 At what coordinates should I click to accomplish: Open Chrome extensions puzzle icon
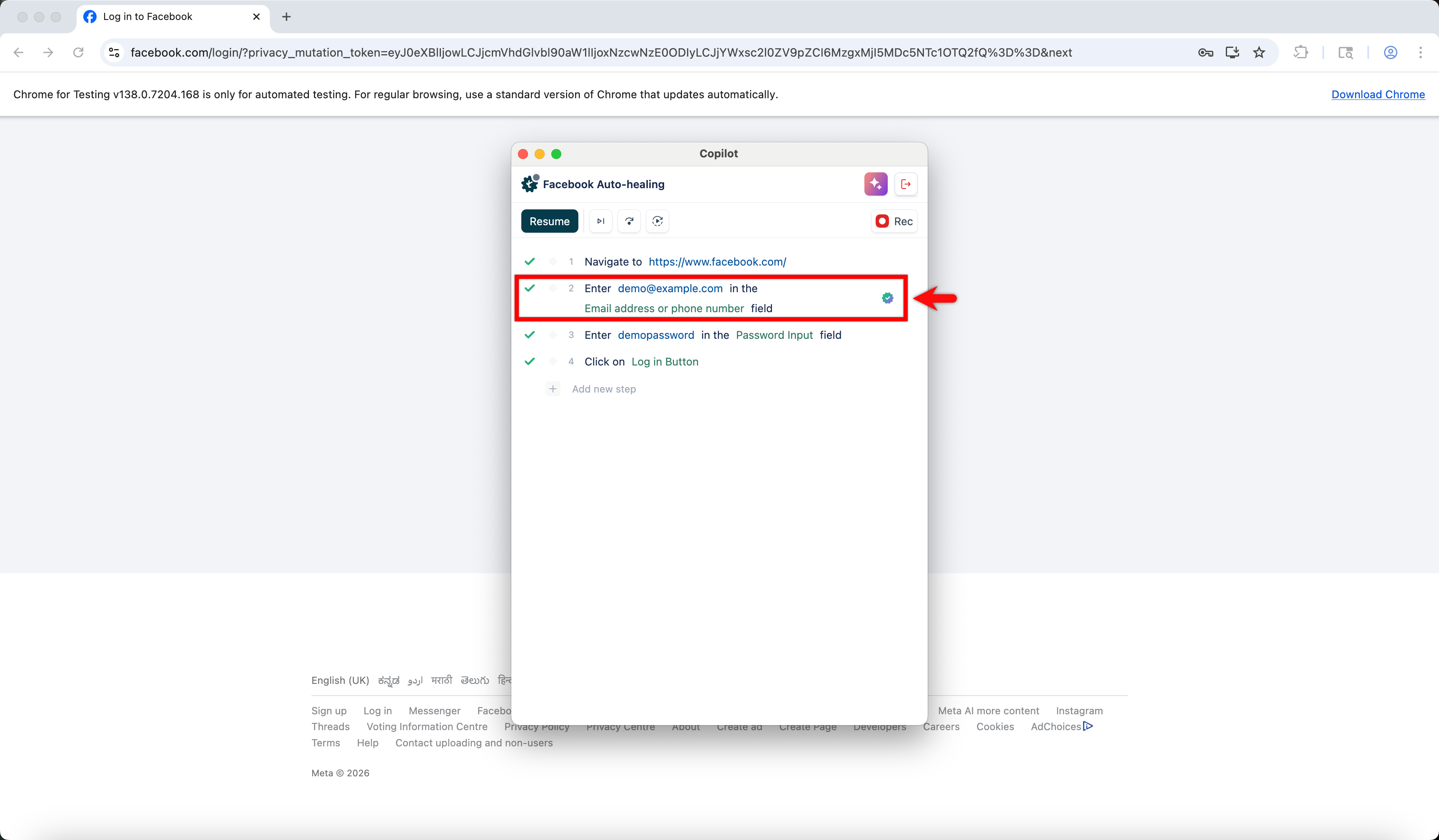(1301, 52)
